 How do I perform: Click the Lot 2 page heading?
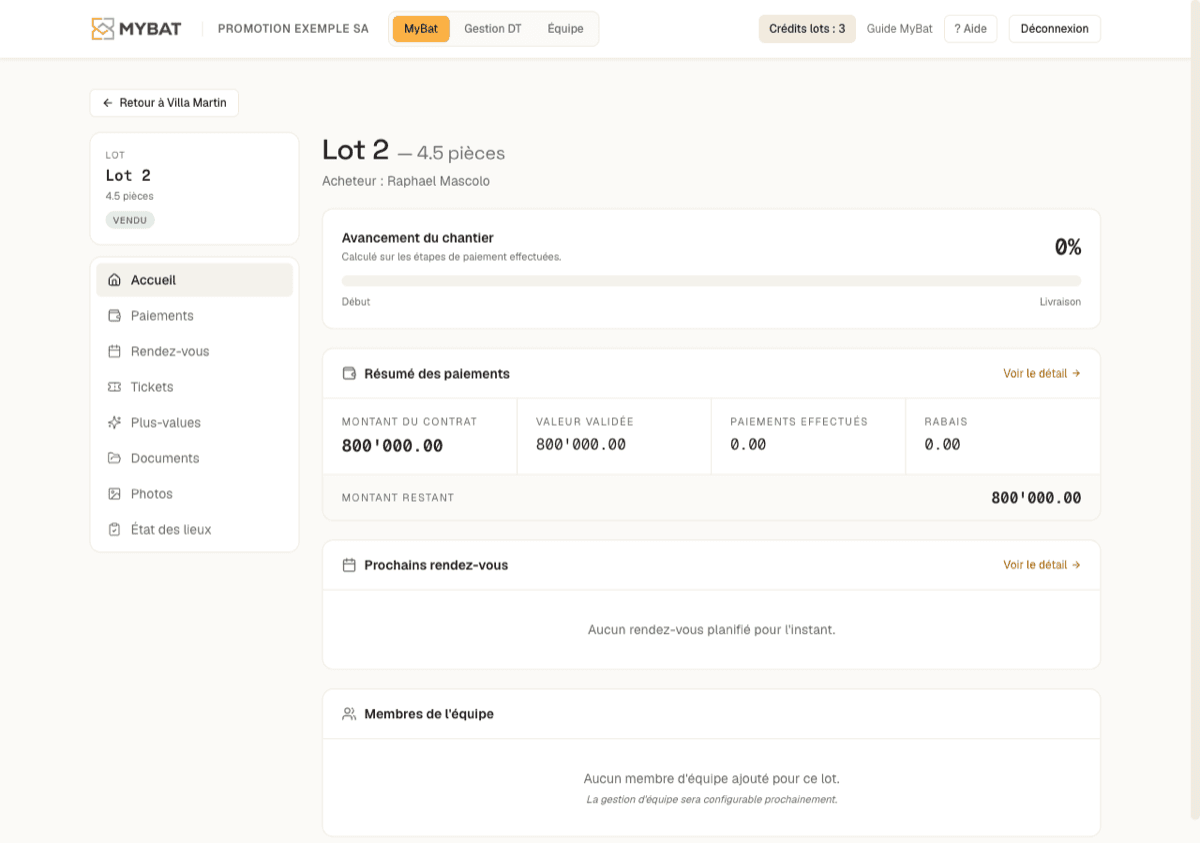pos(355,150)
